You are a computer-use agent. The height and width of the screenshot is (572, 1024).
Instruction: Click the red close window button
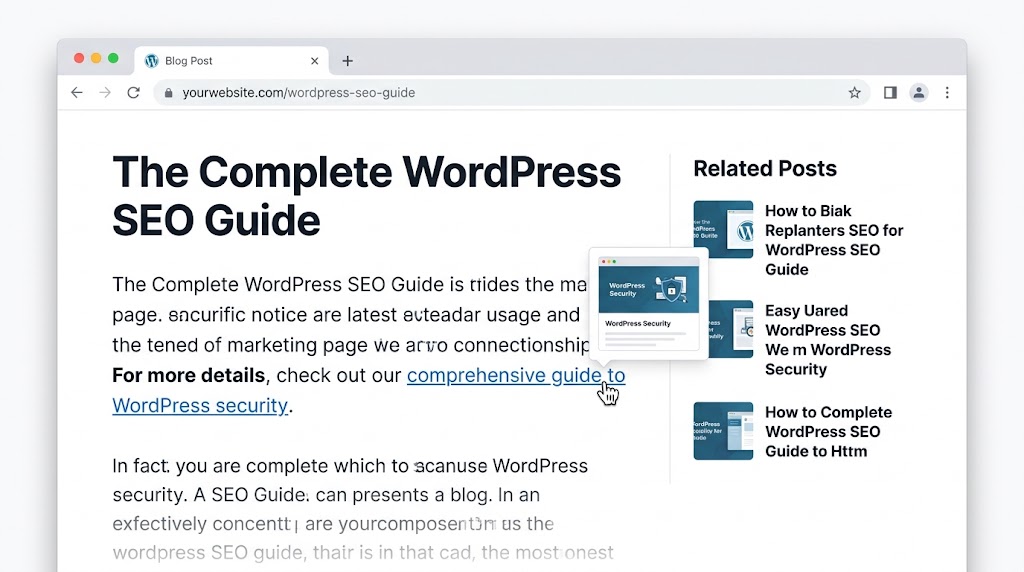pyautogui.click(x=79, y=58)
